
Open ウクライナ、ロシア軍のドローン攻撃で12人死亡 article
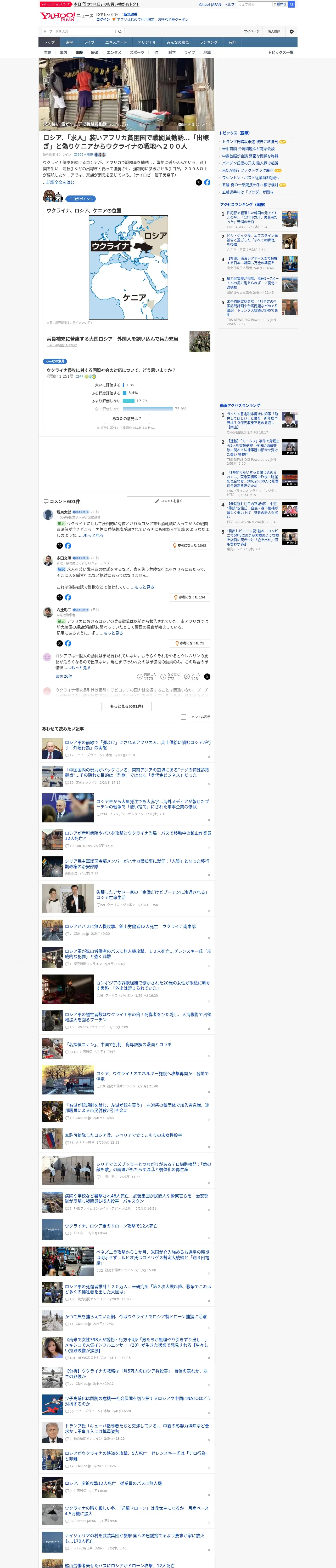tap(111, 1226)
